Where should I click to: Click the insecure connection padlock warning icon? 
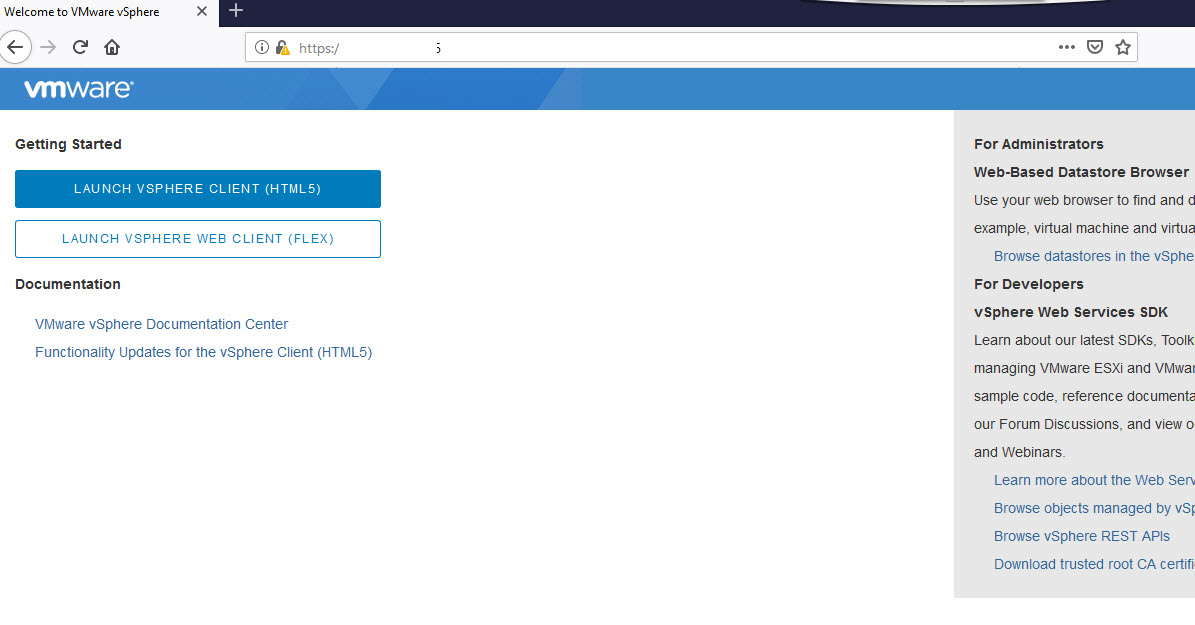point(282,47)
